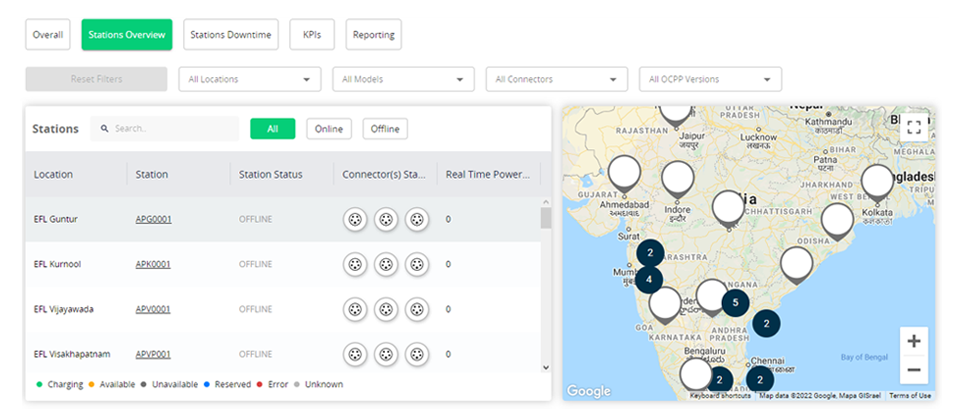Click first connector icon of EFL Visakhapatnam
This screenshot has width=960, height=420.
[x=355, y=354]
